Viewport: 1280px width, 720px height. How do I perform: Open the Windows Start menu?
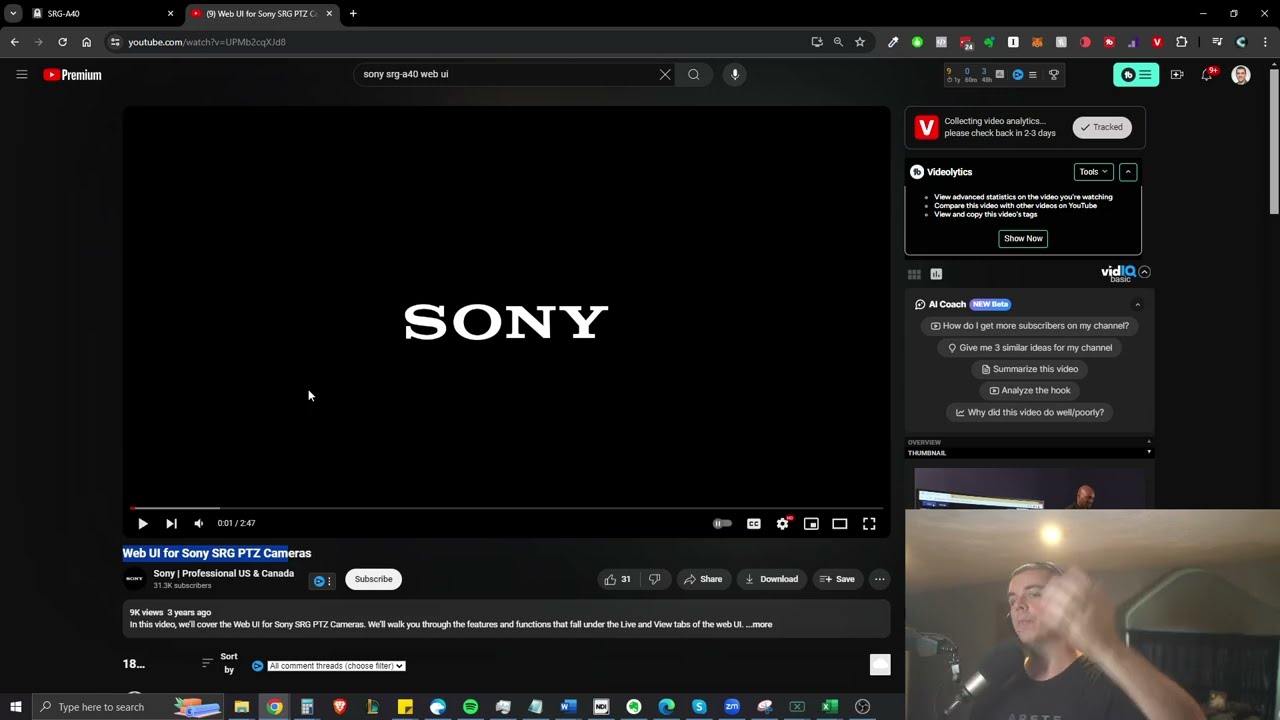[16, 707]
